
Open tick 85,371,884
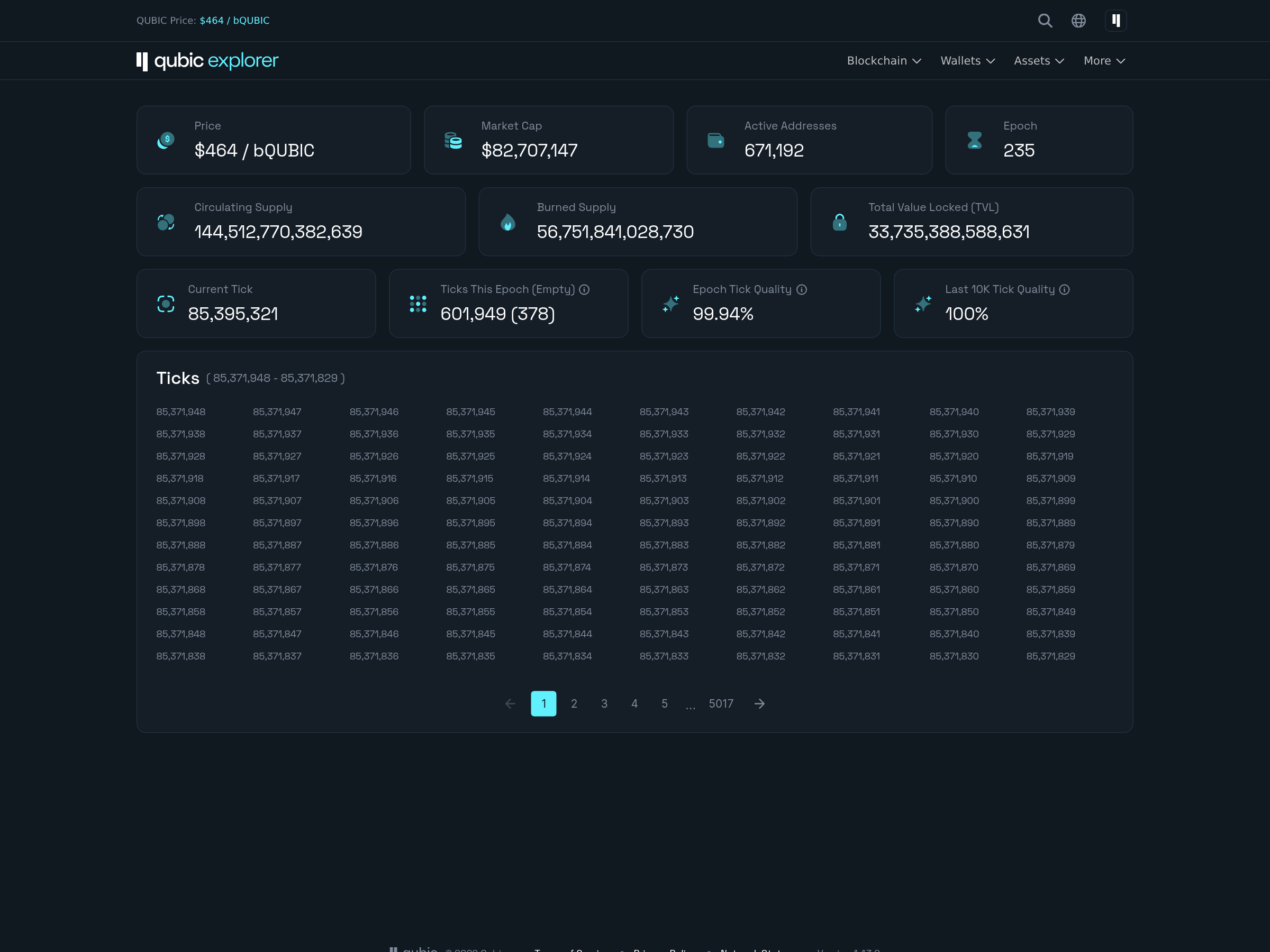[567, 545]
